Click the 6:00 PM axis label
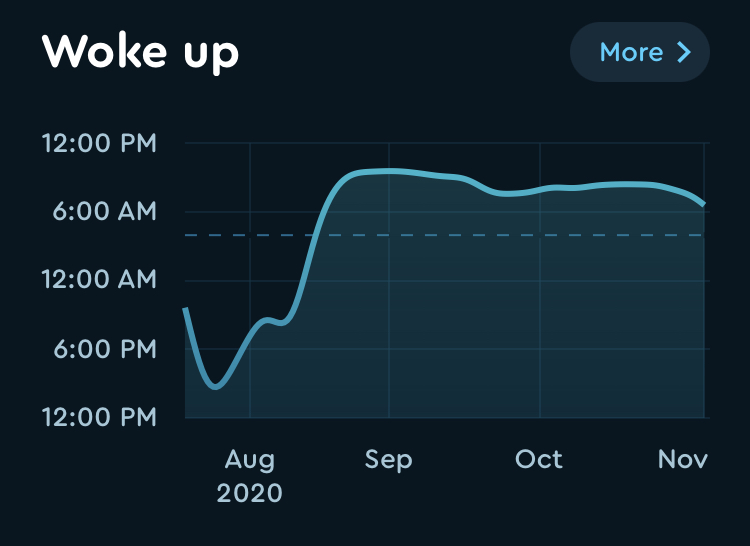Viewport: 750px width, 546px height. 105,349
